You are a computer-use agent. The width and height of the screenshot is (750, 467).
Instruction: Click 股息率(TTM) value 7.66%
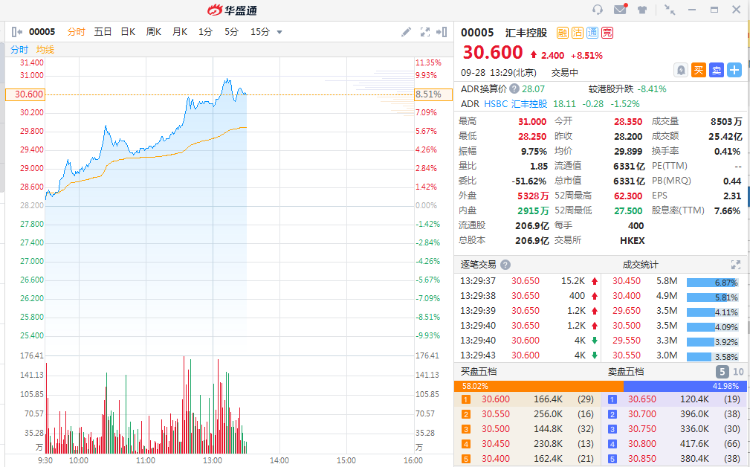coord(727,211)
